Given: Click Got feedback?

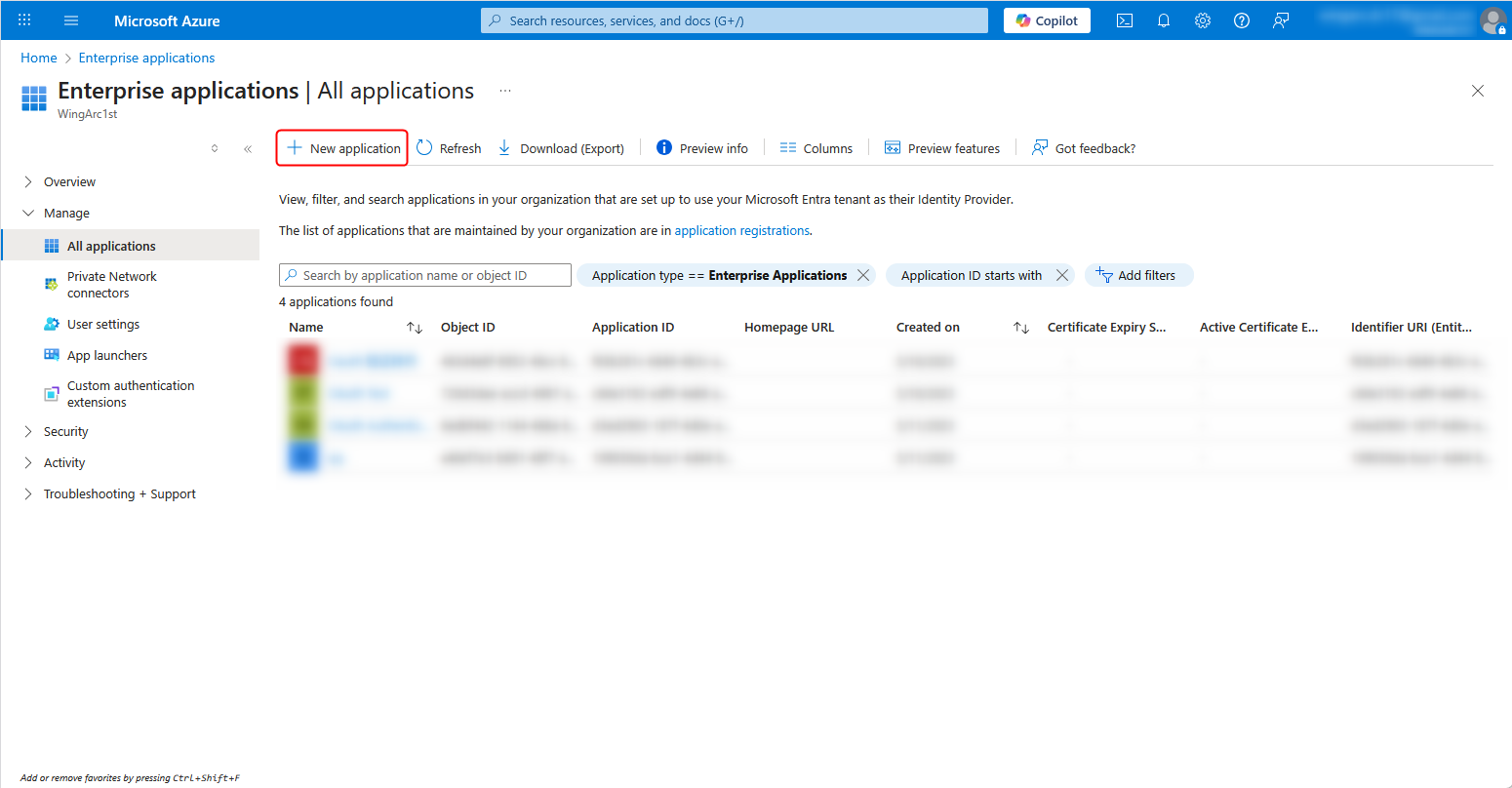Looking at the screenshot, I should [1084, 148].
